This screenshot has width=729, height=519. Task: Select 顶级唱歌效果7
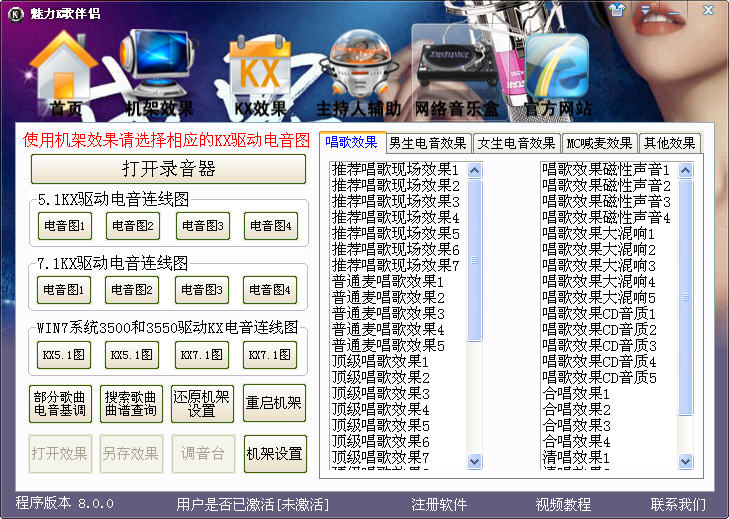tap(380, 458)
